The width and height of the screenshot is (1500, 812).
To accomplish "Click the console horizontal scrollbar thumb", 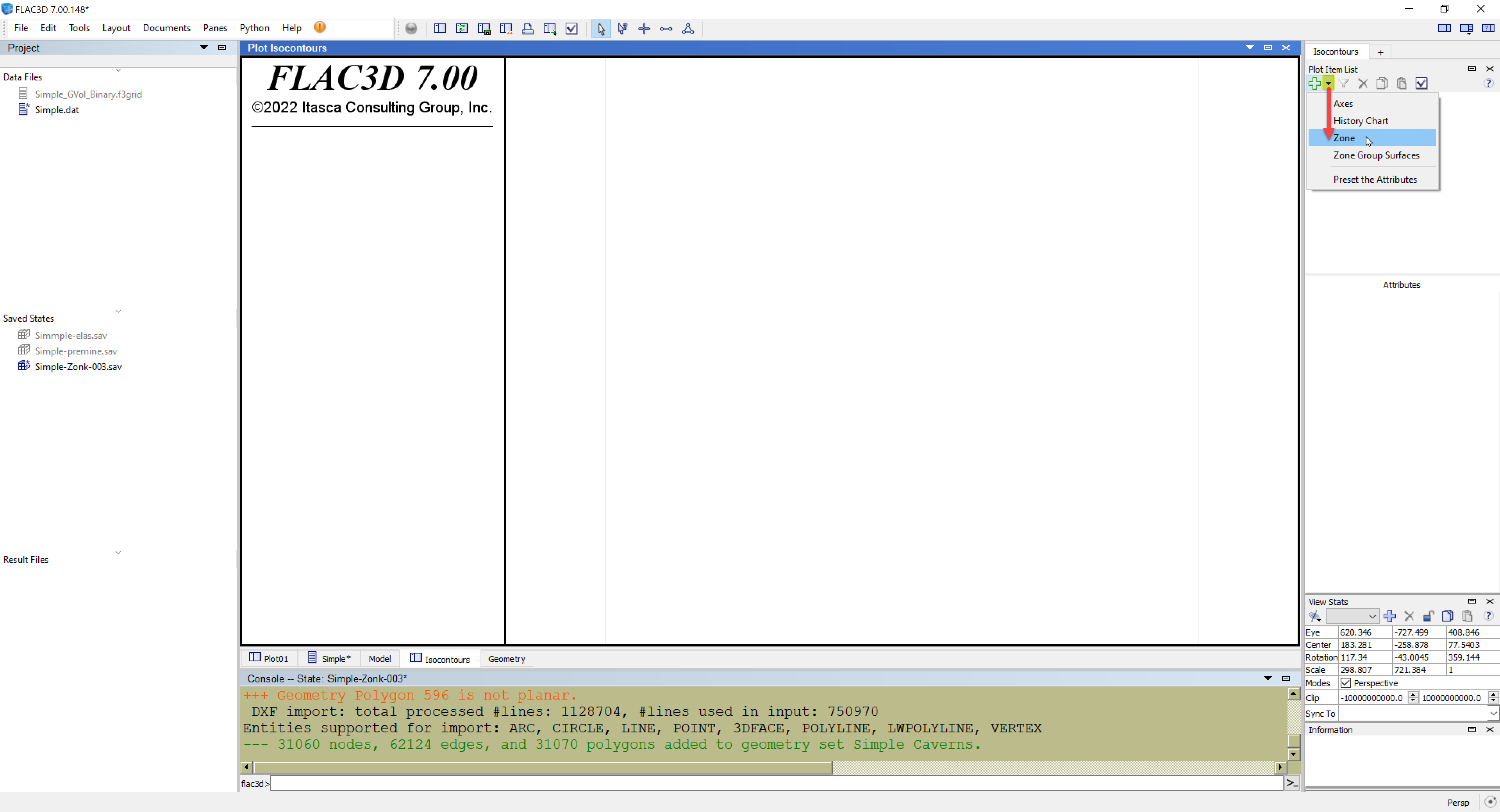I will point(543,767).
